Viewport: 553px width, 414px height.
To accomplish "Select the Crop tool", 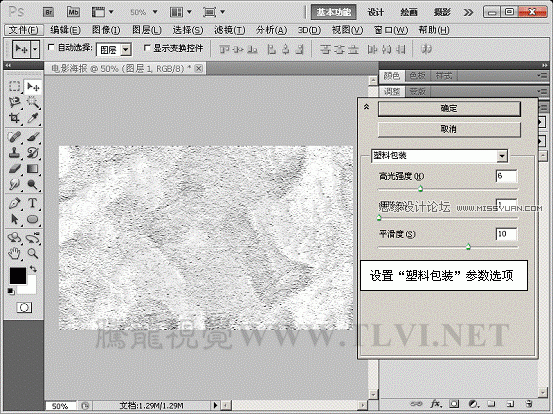I will click(x=14, y=118).
